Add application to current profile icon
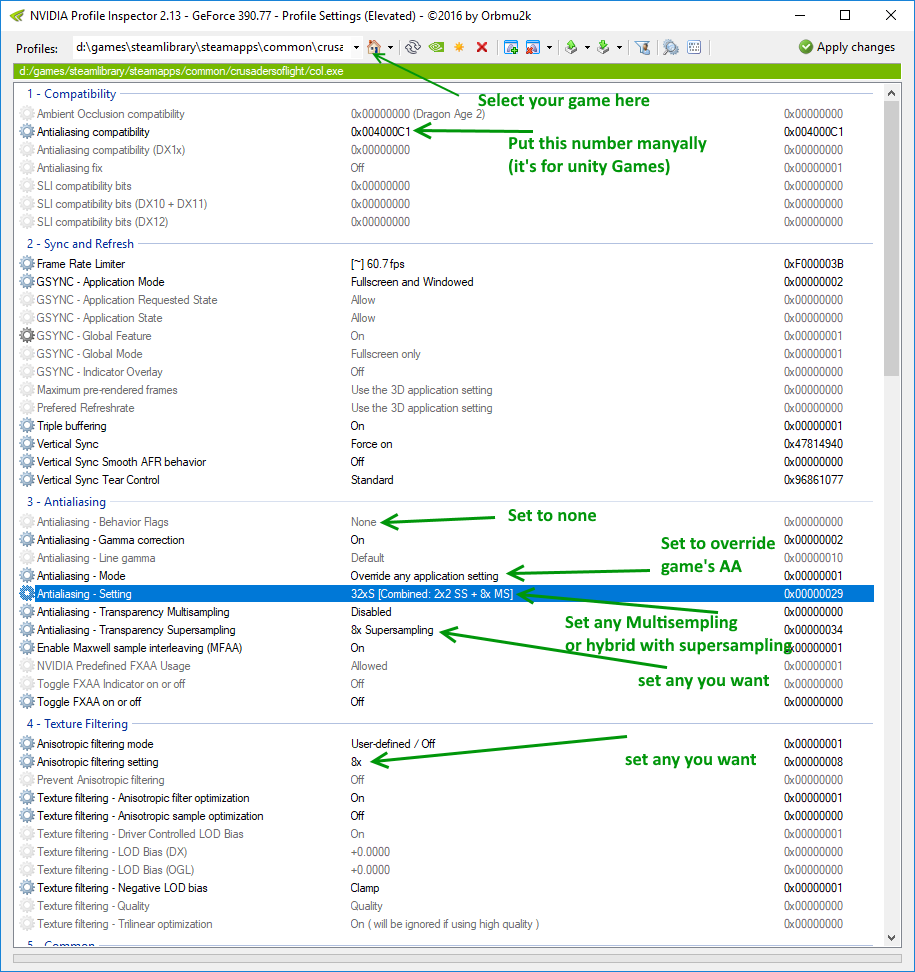 point(511,47)
